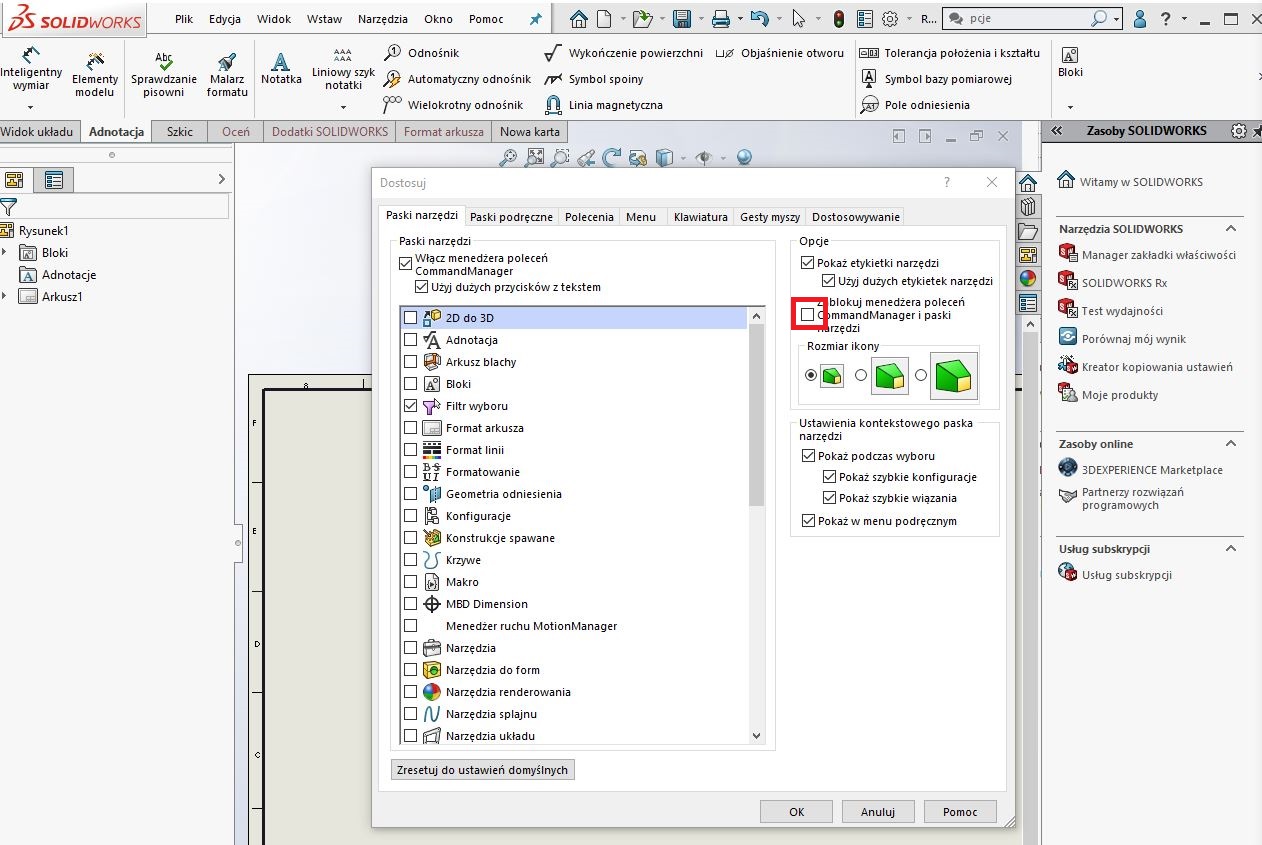
Task: Print the drawing with printer icon
Action: pos(721,18)
